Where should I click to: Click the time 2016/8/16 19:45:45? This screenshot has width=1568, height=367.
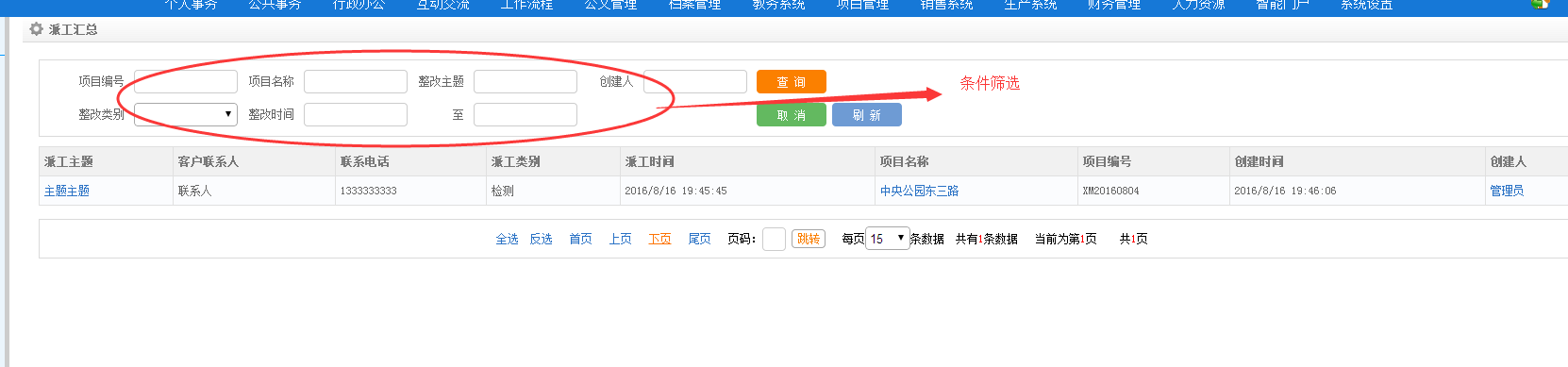pyautogui.click(x=676, y=191)
